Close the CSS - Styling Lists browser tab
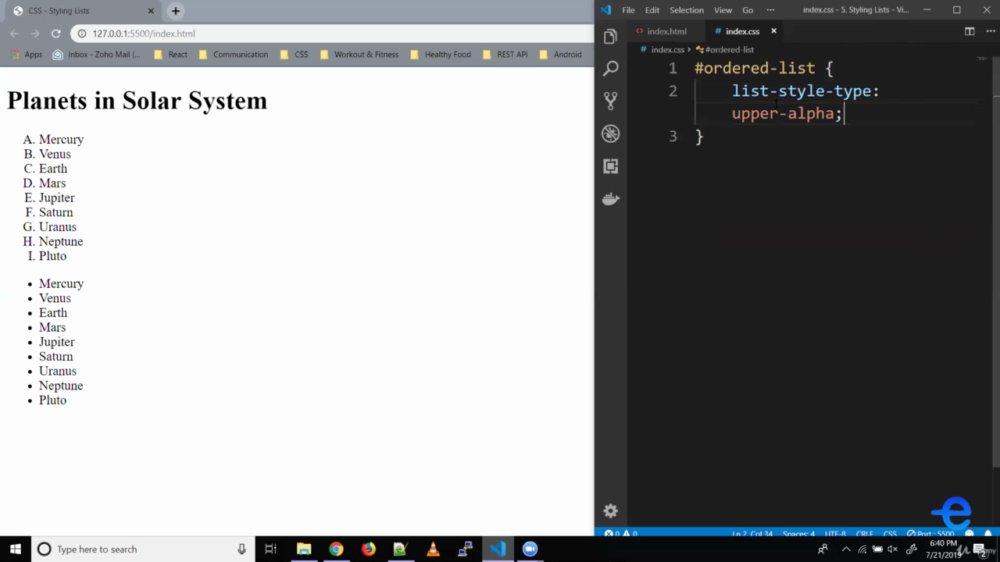Viewport: 1000px width, 562px height. tap(151, 11)
